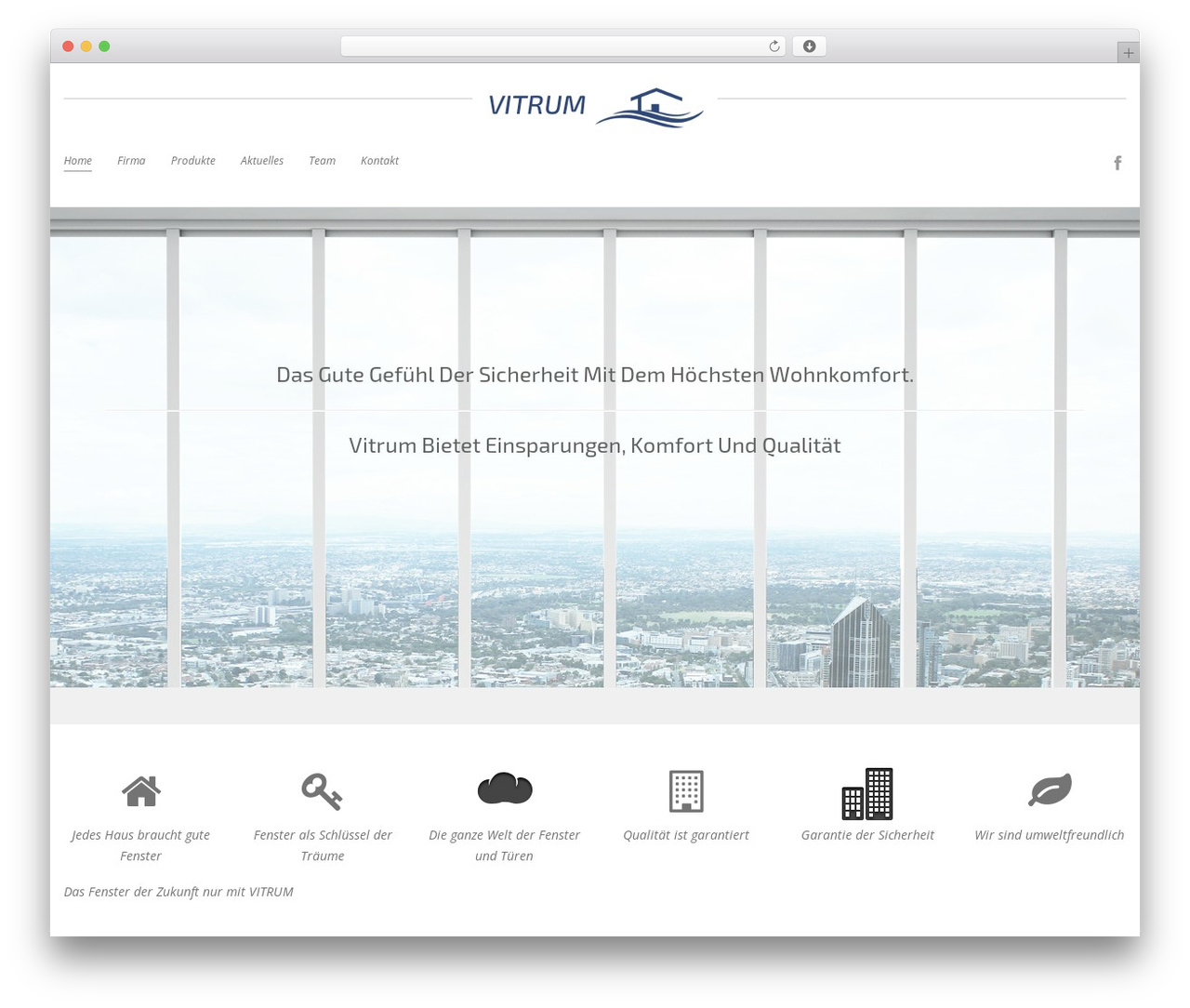The image size is (1190, 1008).
Task: Click the house icon above 'Jedes Haus braucht gute Fenster'
Action: [141, 791]
